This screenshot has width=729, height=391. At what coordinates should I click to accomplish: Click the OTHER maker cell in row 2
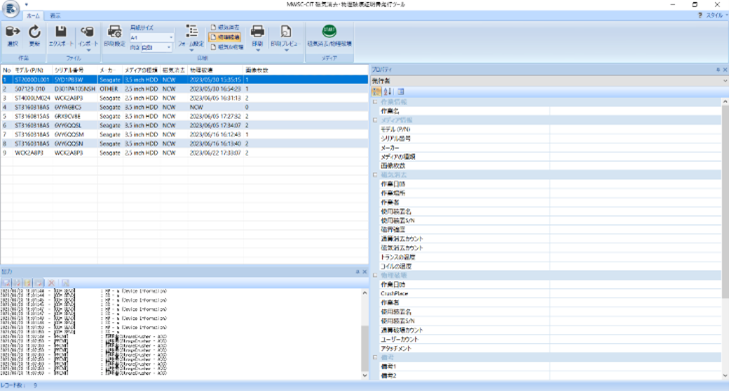click(x=109, y=89)
